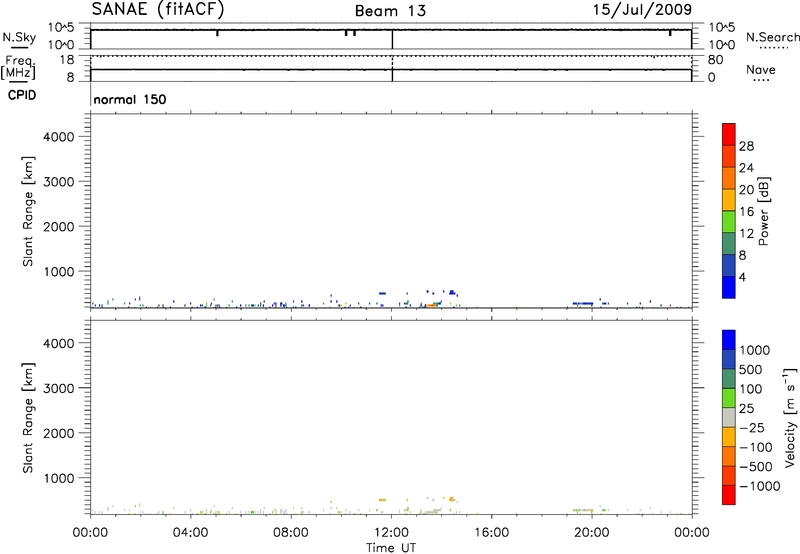
Task: Select the yellow-orange 16–20 dB Power swatch
Action: point(729,199)
